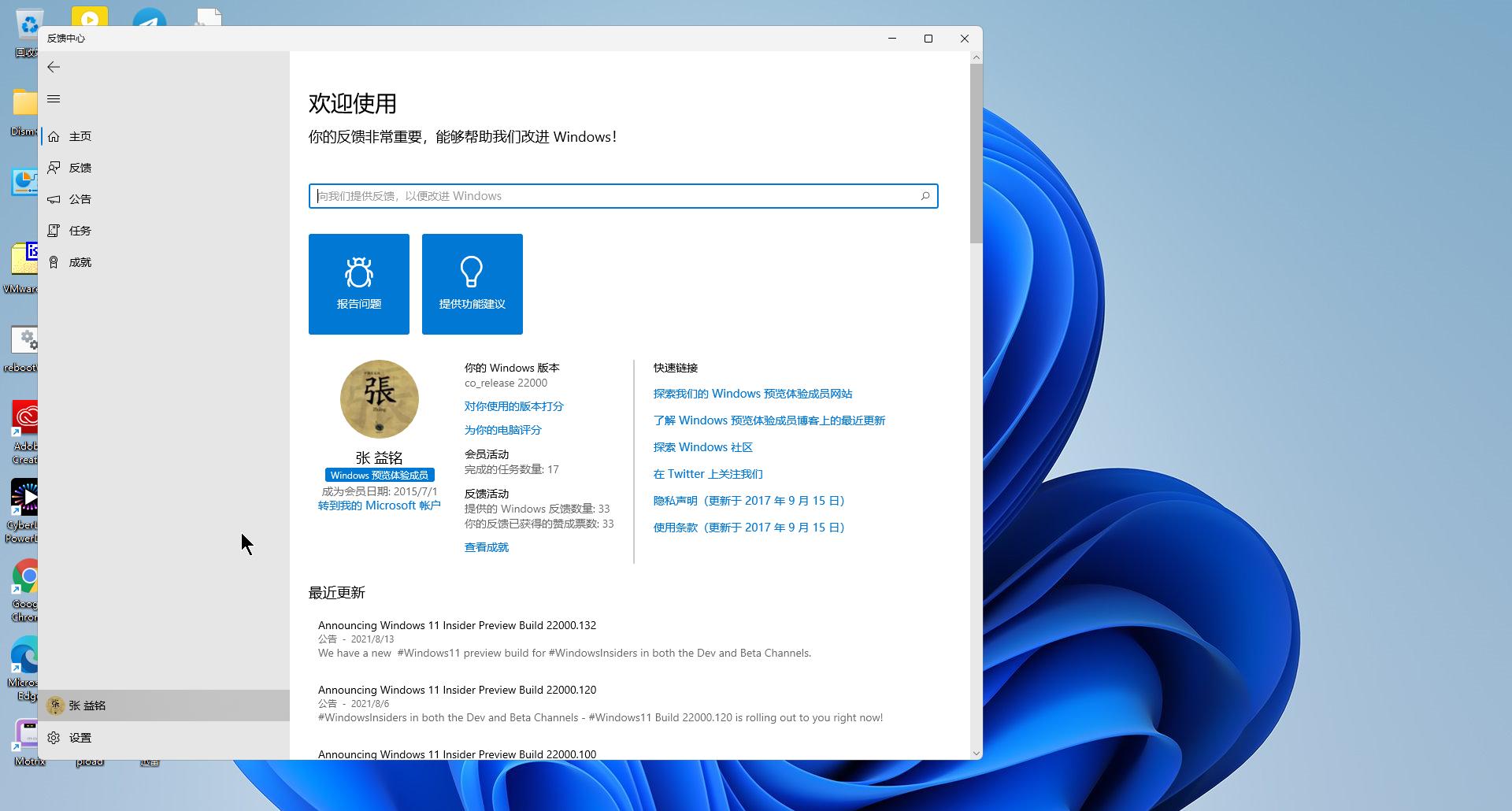Click the scrollbar down arrow
1512x811 pixels.
pos(976,754)
